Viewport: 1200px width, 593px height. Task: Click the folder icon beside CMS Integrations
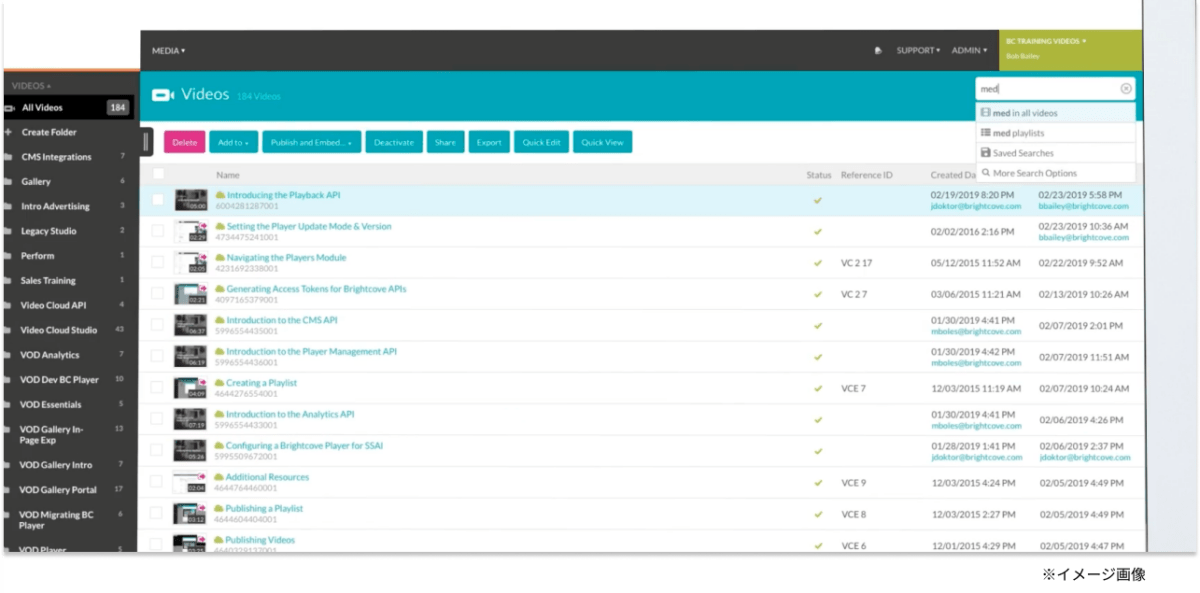(9, 157)
